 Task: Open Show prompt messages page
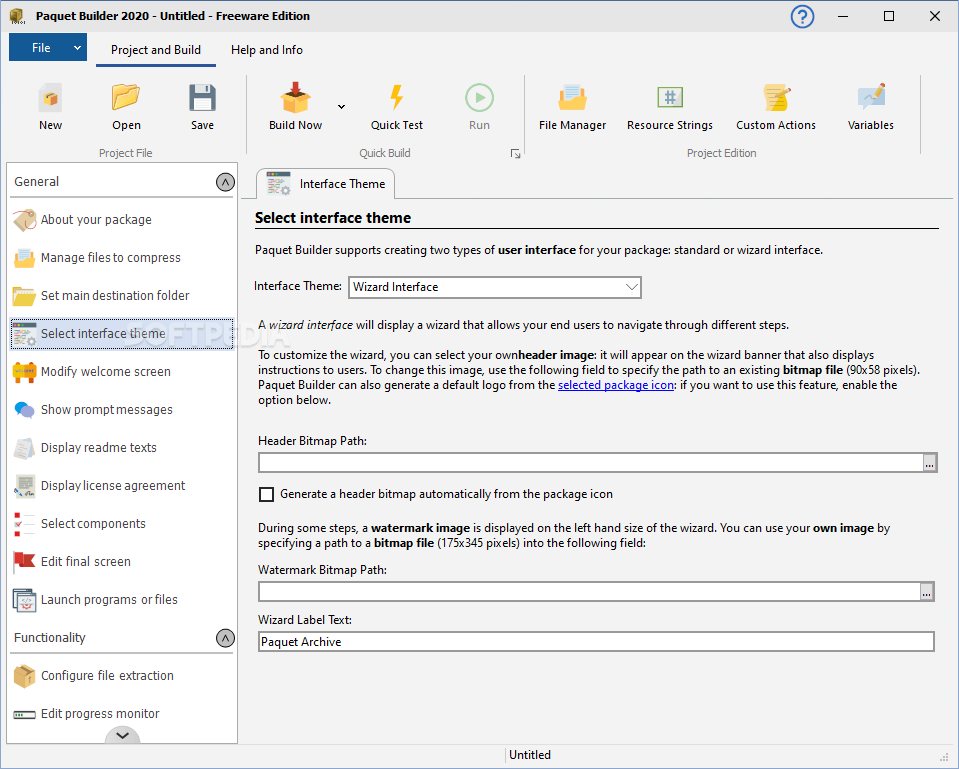point(122,409)
